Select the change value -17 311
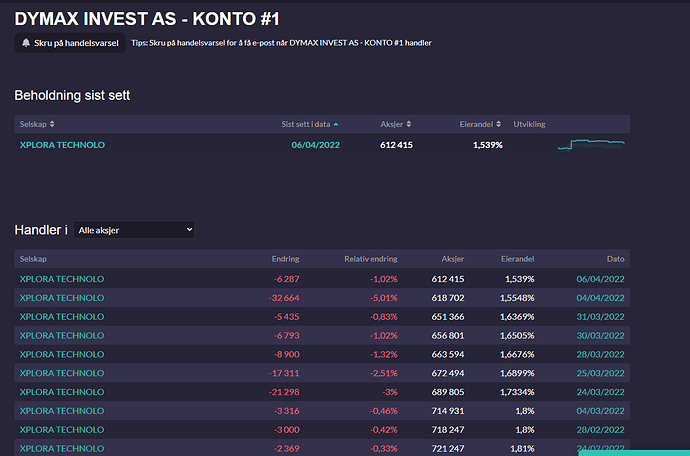The height and width of the screenshot is (456, 690). (284, 373)
